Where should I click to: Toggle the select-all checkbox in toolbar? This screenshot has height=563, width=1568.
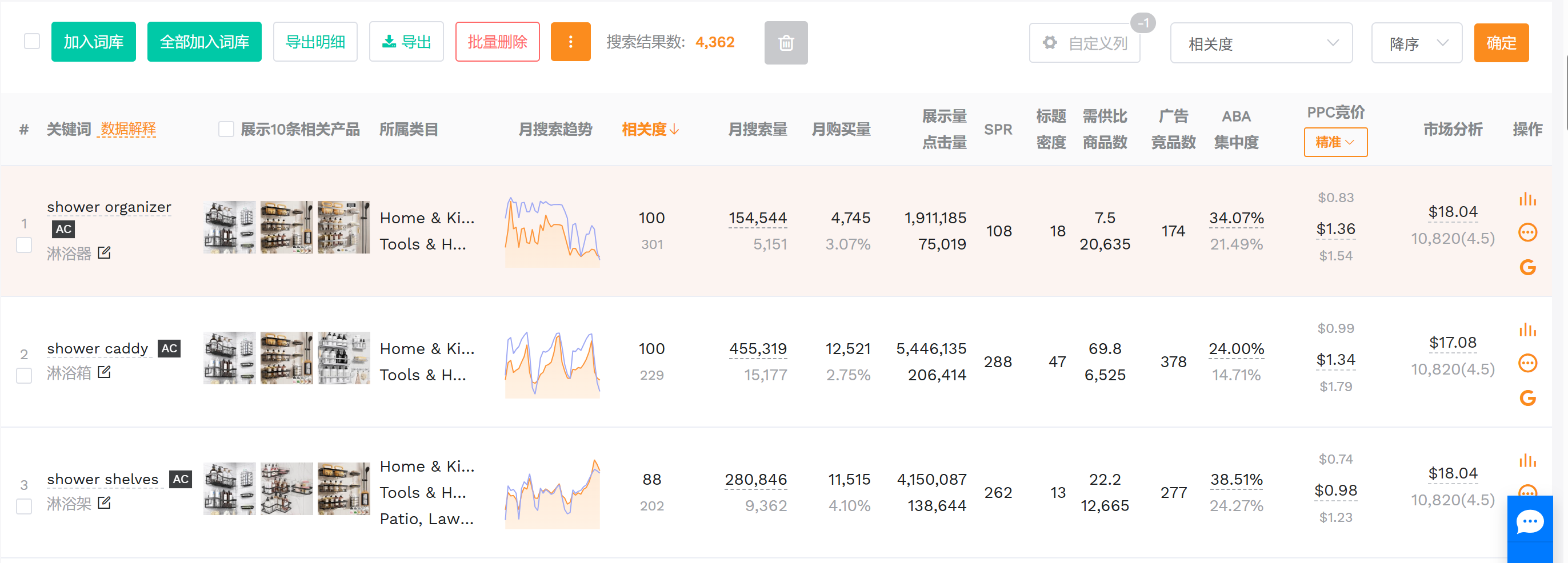click(31, 41)
